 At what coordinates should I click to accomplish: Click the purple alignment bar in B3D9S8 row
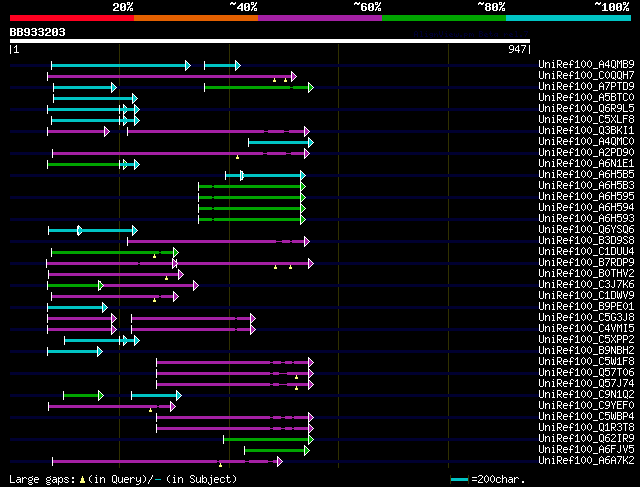coord(218,242)
